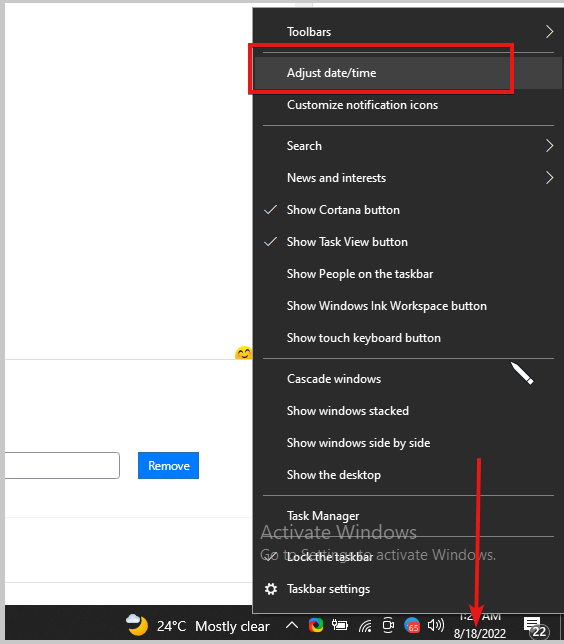Click the Meet Now camera tray icon
Image resolution: width=564 pixels, height=644 pixels.
388,626
